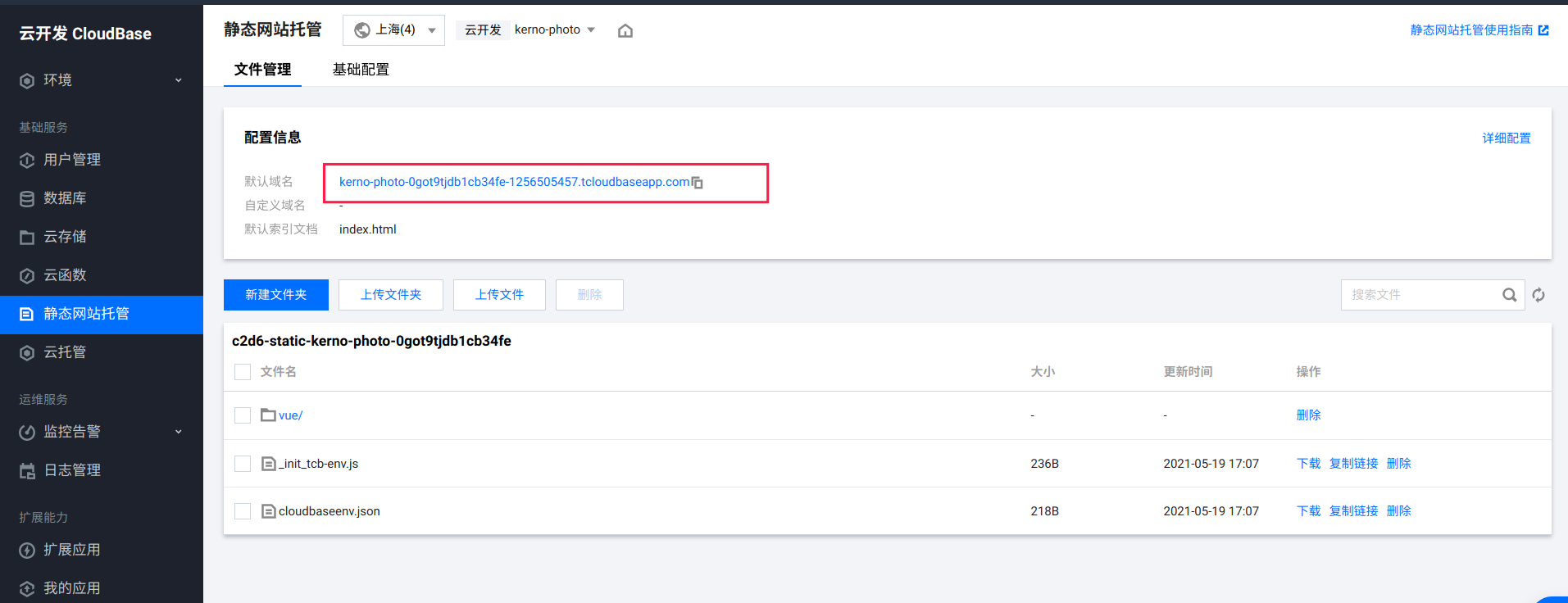Screen dimensions: 1568x603
Task: Click the 静态网站托管 sidebar icon
Action: 27,314
